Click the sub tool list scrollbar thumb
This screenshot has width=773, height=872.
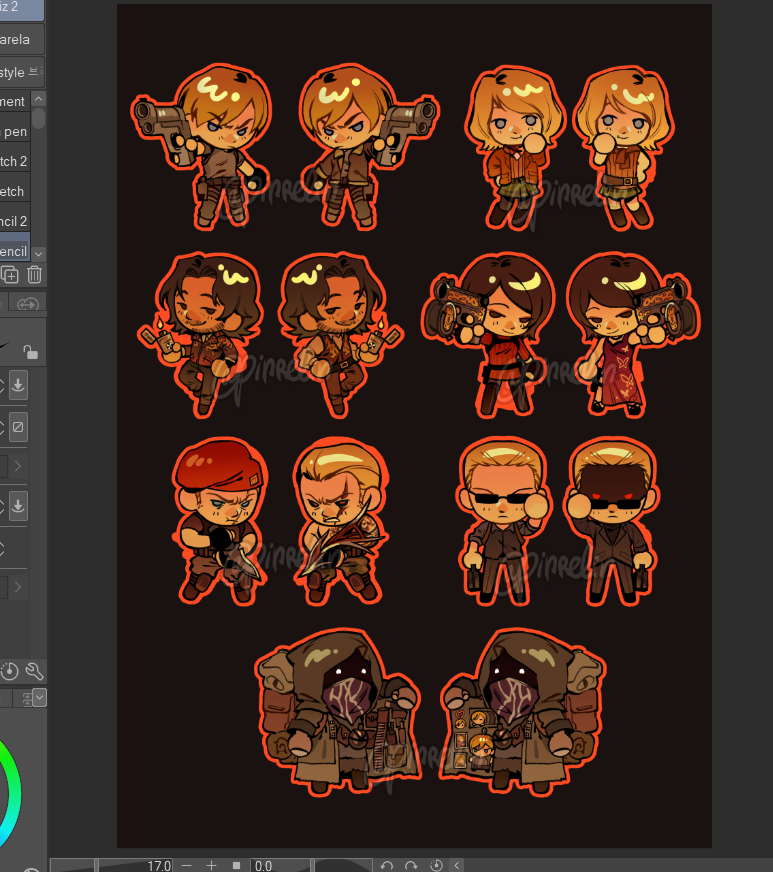[x=38, y=118]
